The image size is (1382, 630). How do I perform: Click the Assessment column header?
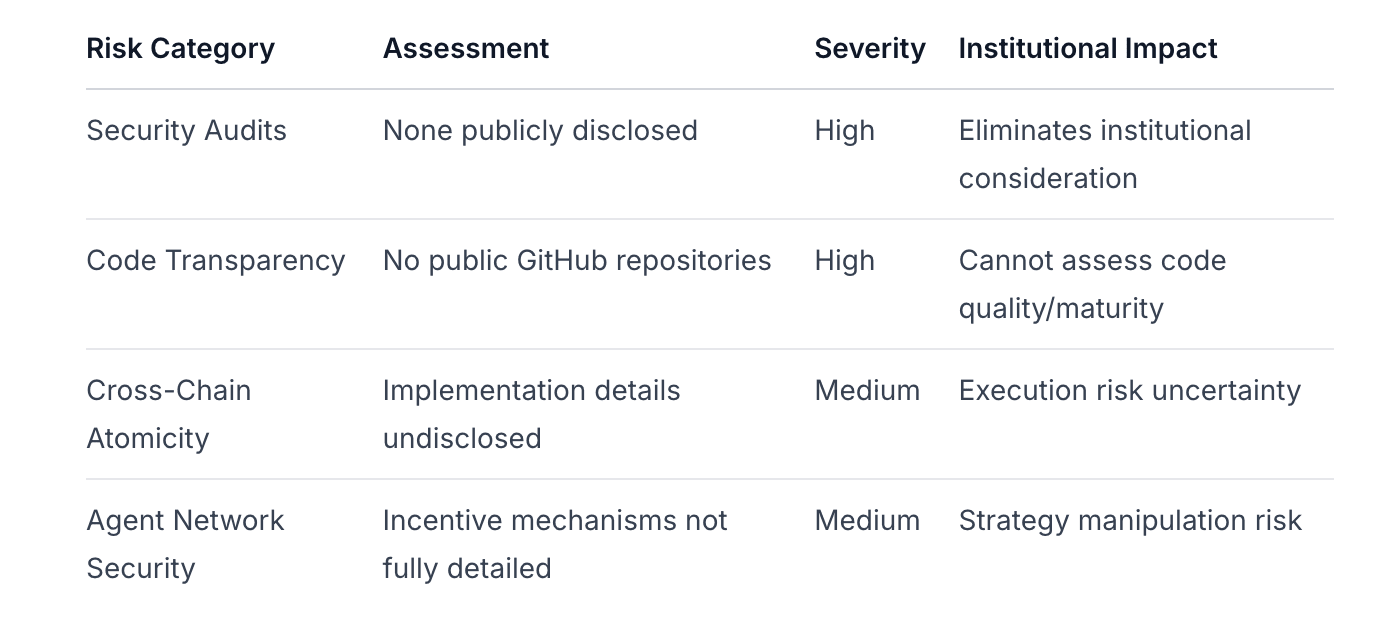[x=466, y=48]
